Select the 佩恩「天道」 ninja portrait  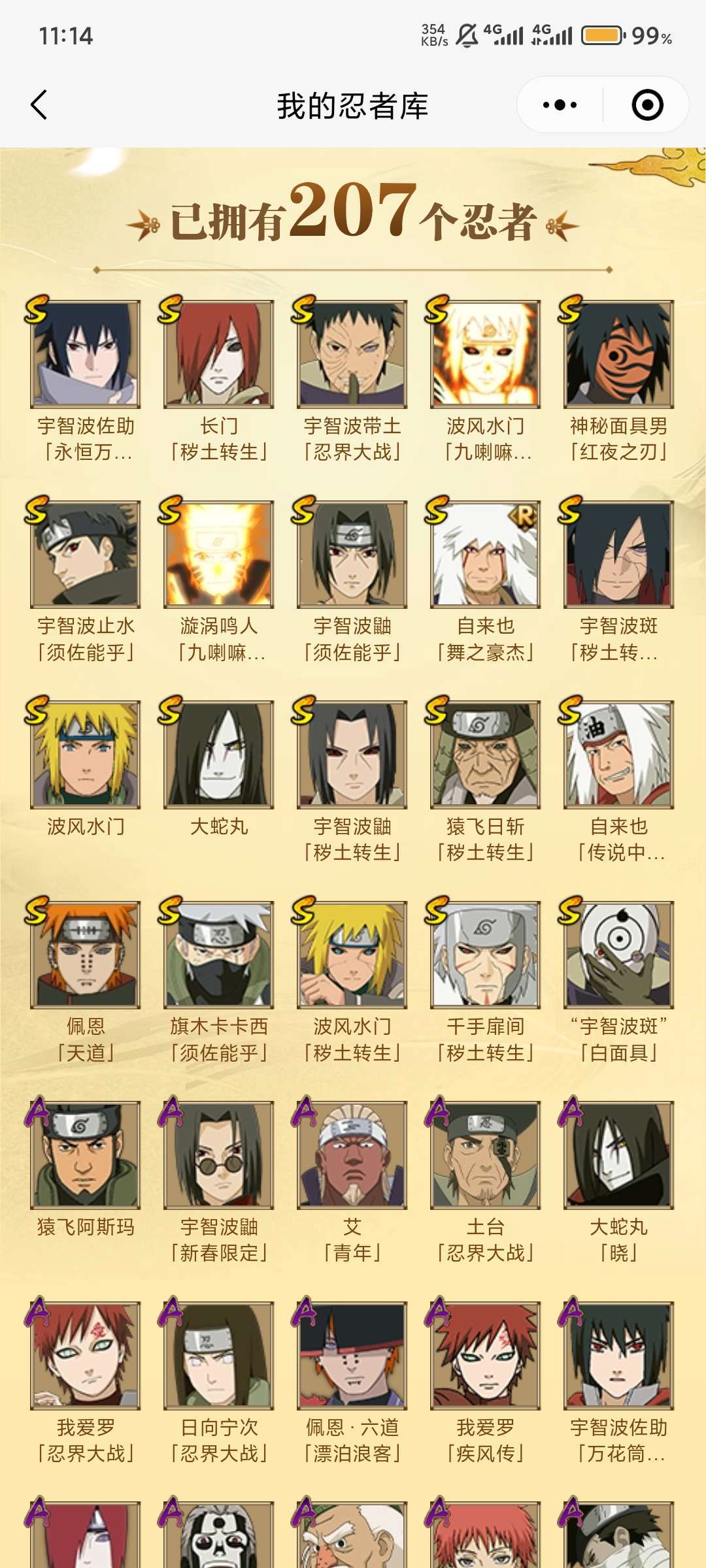tap(86, 955)
